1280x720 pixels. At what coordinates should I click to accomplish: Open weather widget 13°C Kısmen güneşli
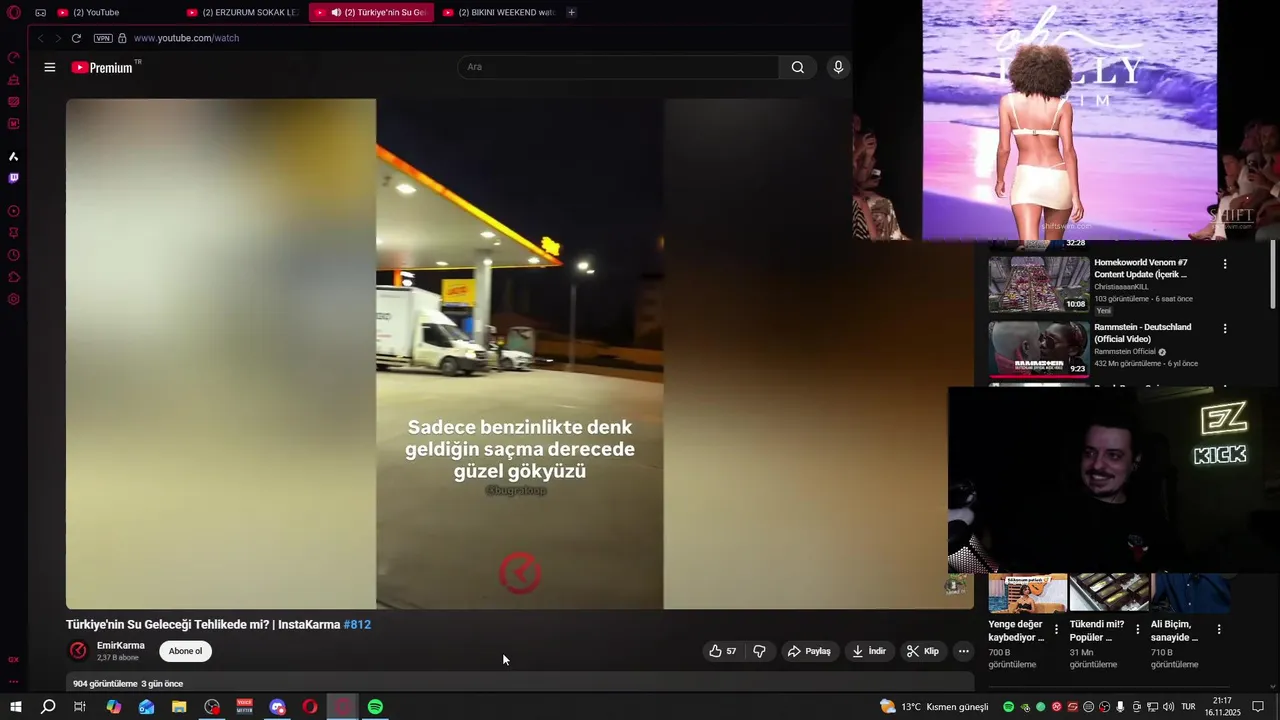click(x=934, y=707)
